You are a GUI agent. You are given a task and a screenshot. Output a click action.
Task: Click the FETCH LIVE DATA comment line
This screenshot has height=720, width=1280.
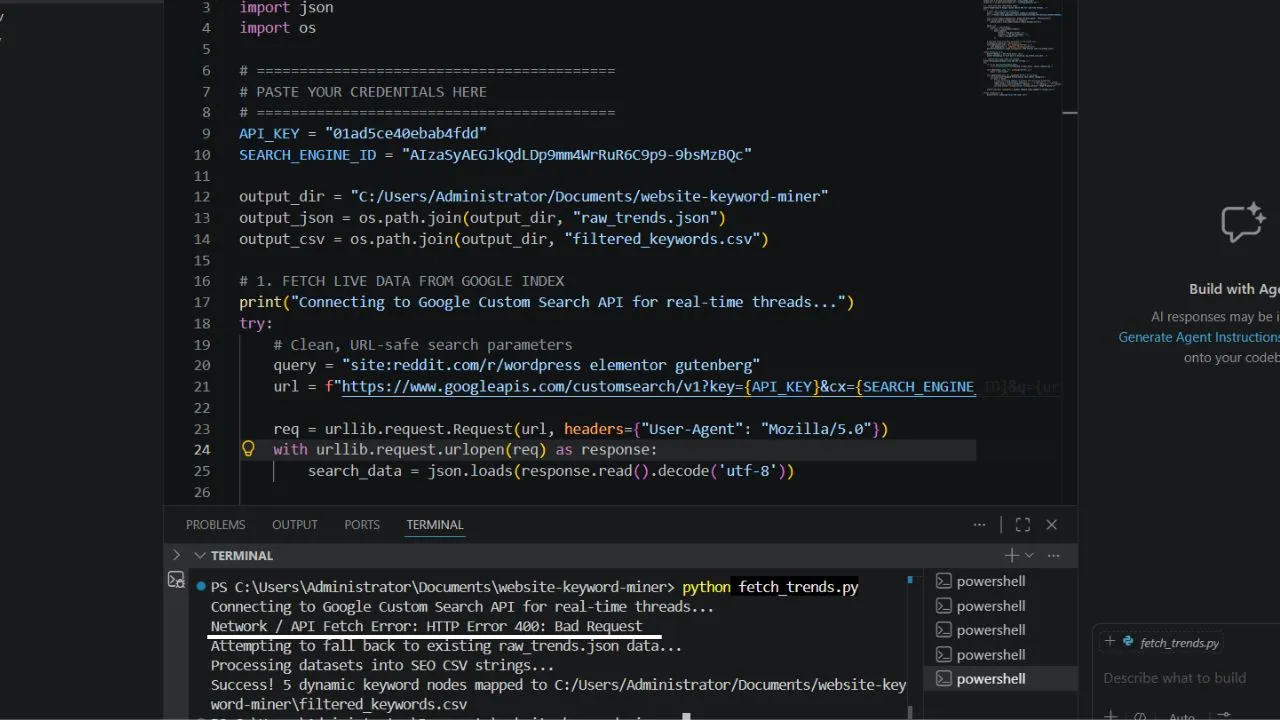pyautogui.click(x=401, y=281)
